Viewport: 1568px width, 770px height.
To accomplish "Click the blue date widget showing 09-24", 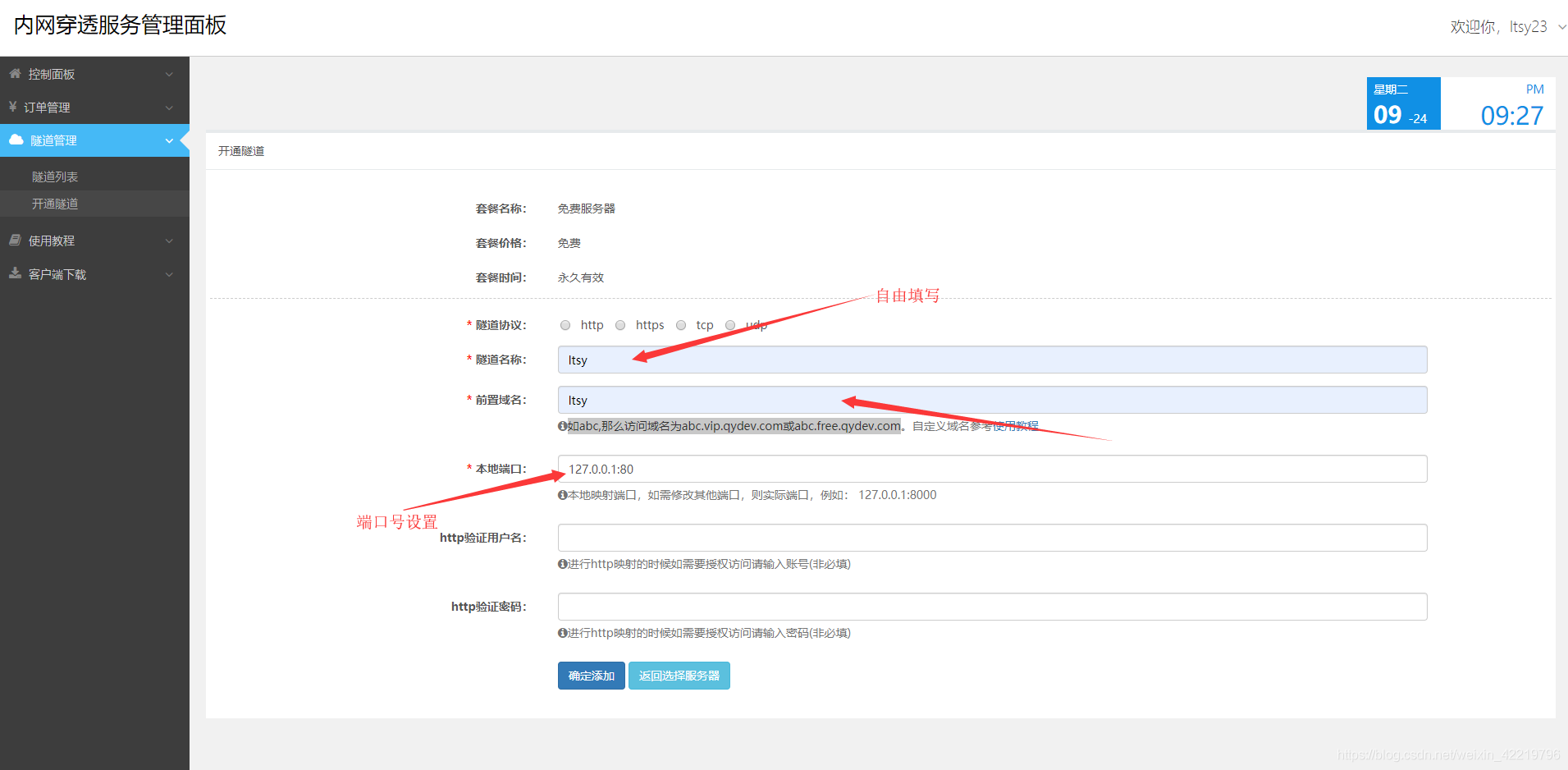I will click(x=1403, y=103).
